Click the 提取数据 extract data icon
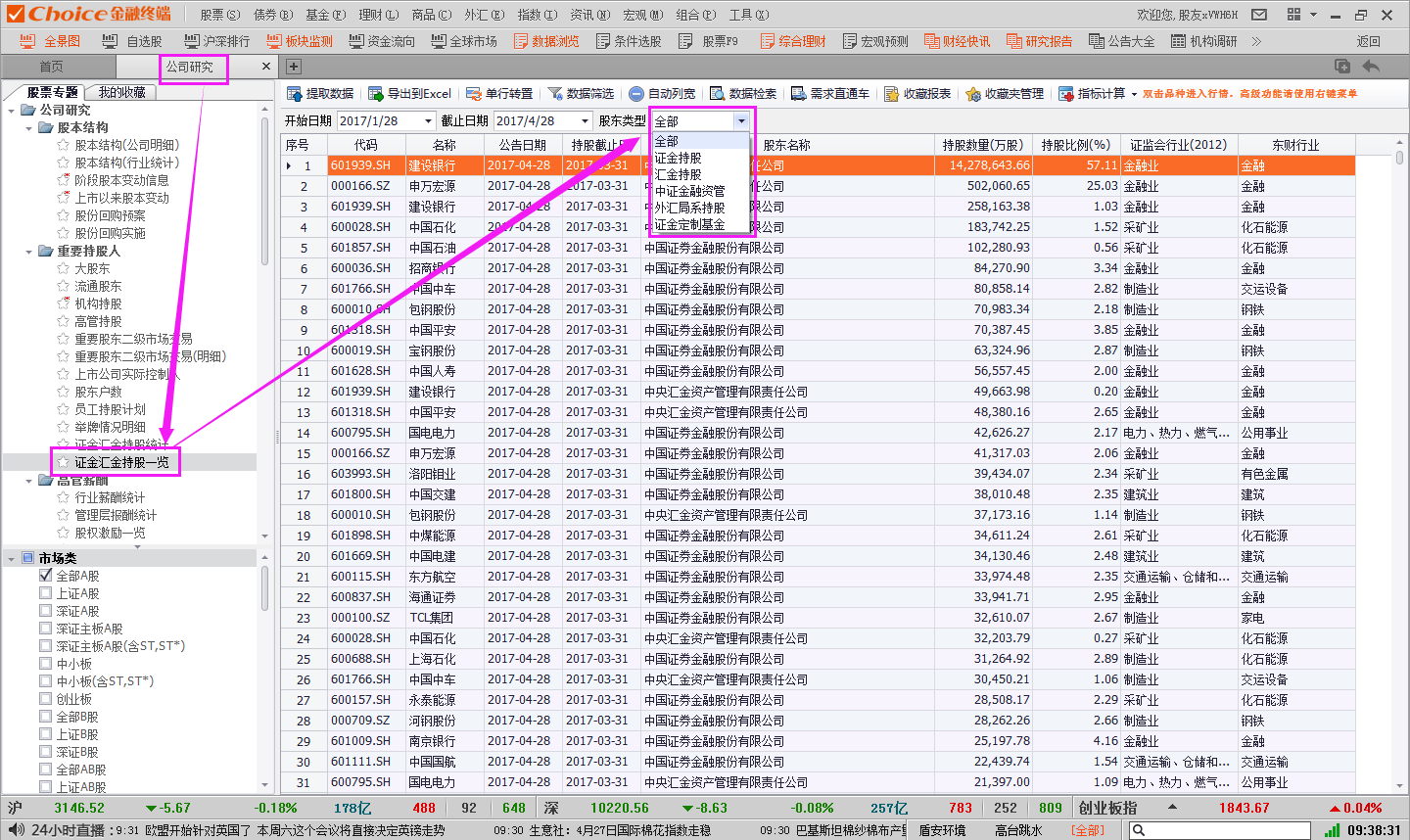1410x840 pixels. point(294,94)
